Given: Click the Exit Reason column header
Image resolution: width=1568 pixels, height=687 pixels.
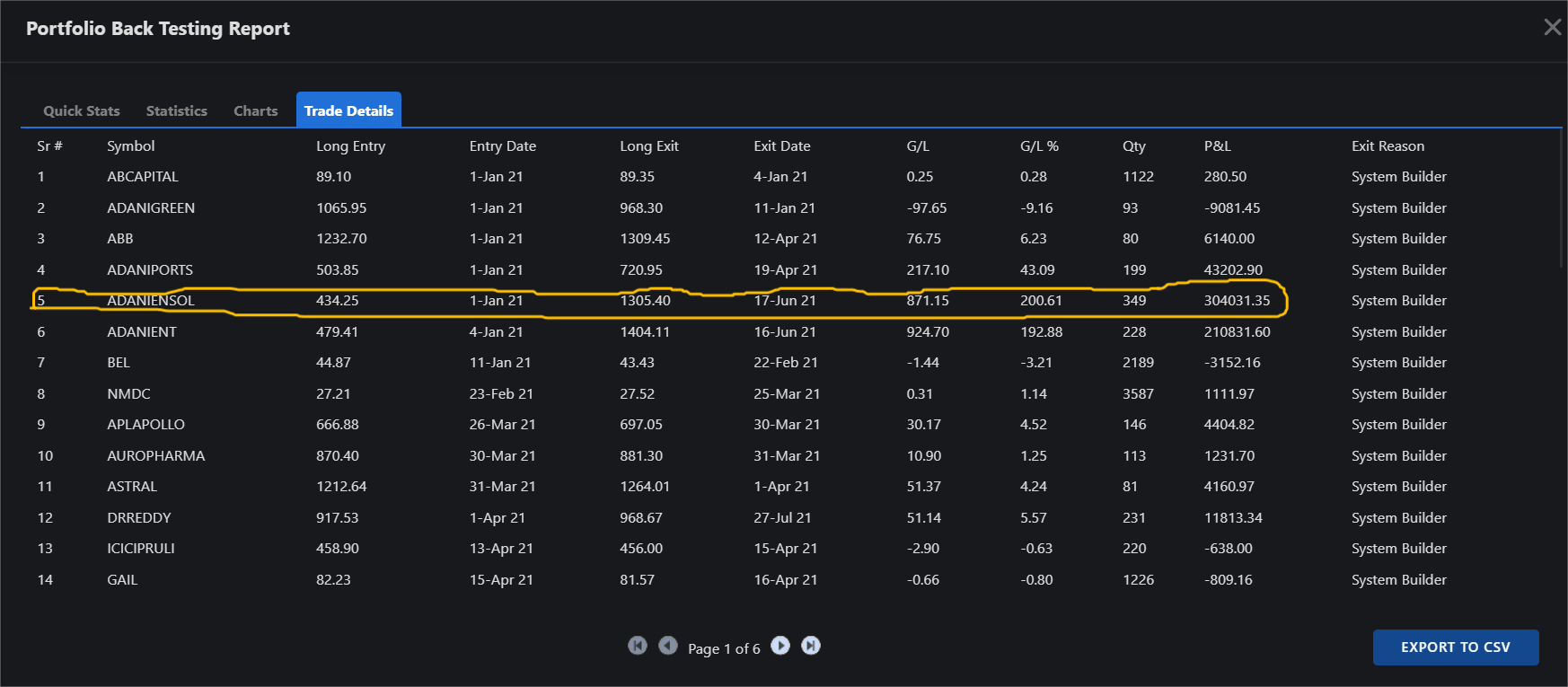Looking at the screenshot, I should (1387, 145).
